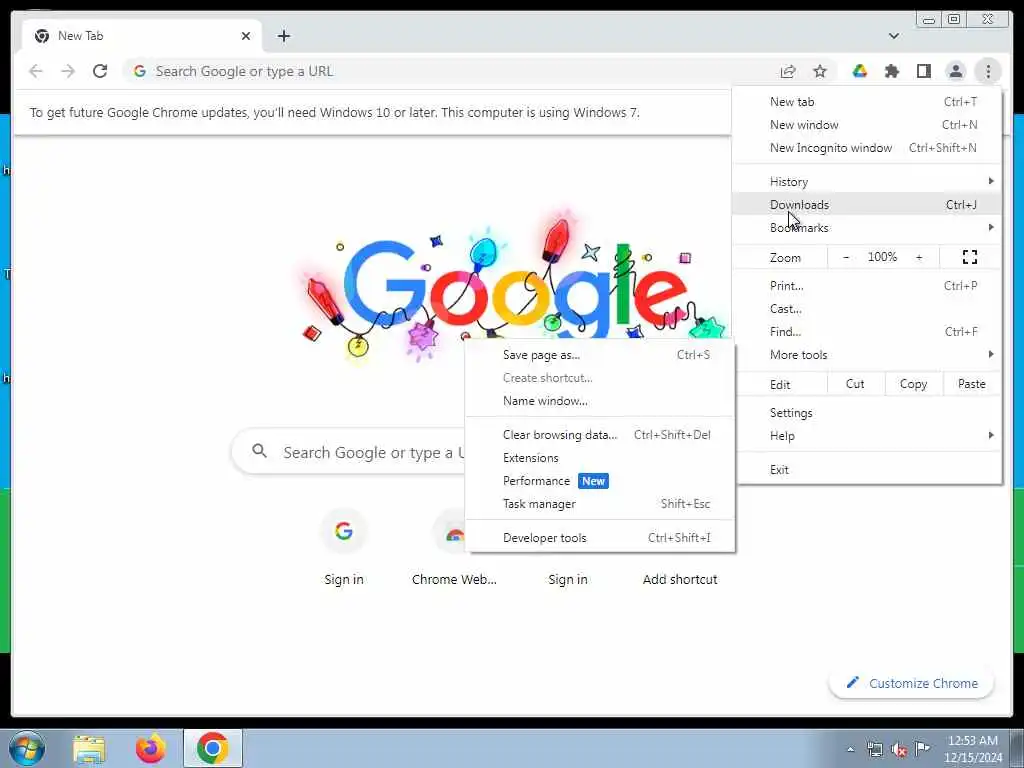
Task: Click the Google holiday doodle logo
Action: [513, 287]
